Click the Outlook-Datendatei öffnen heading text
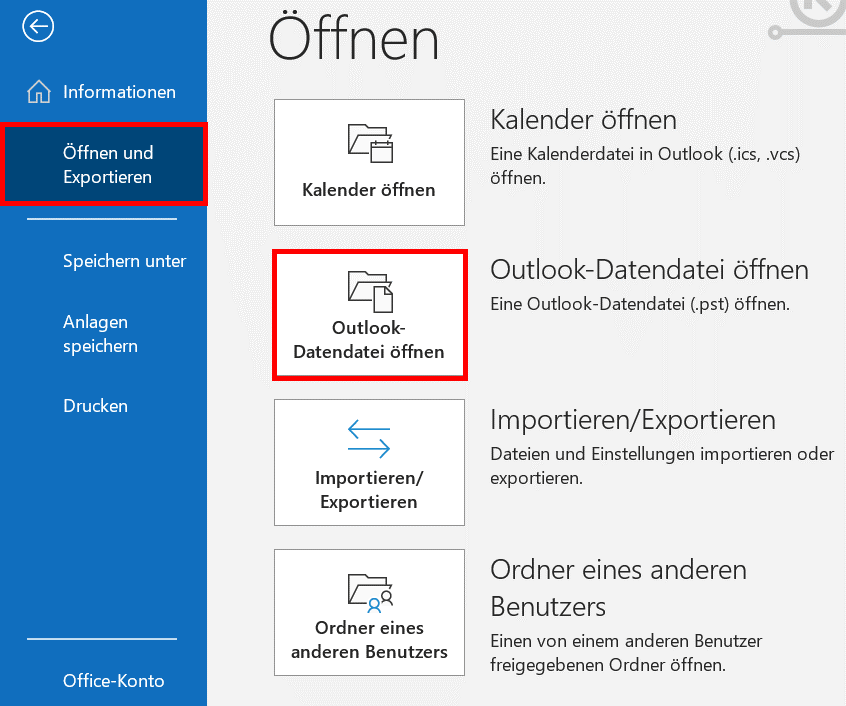 pos(650,269)
